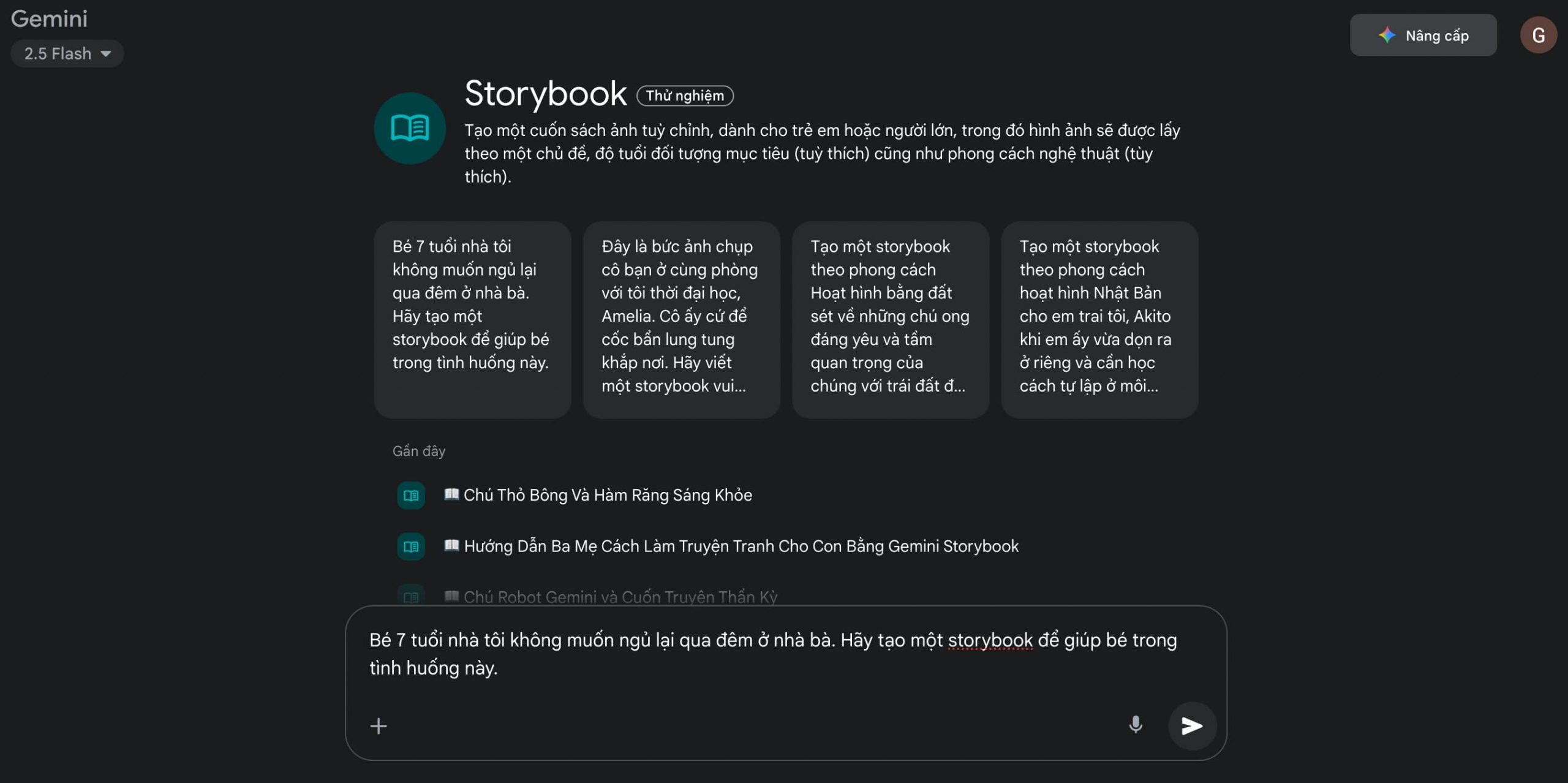This screenshot has height=783, width=1568.
Task: Open Chú Robot Gemini và Cuốn Truyện
Action: click(x=611, y=597)
